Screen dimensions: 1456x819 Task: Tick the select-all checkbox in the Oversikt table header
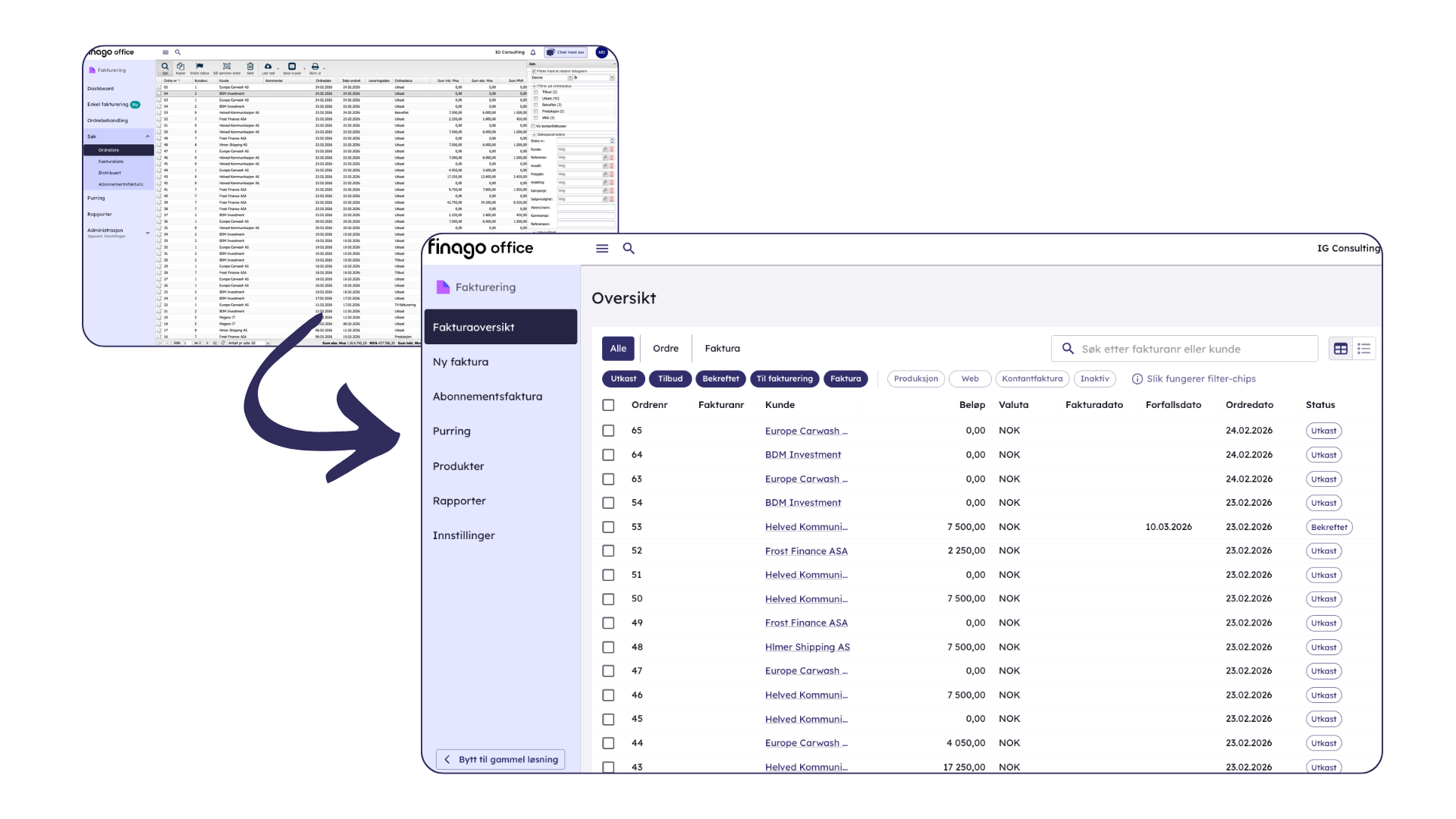(x=608, y=405)
